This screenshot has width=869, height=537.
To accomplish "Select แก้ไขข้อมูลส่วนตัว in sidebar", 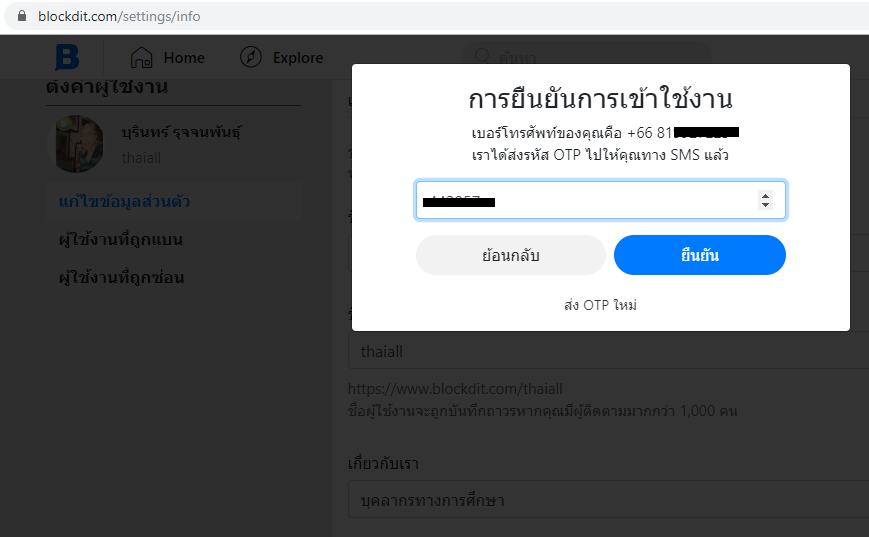I will tap(124, 202).
